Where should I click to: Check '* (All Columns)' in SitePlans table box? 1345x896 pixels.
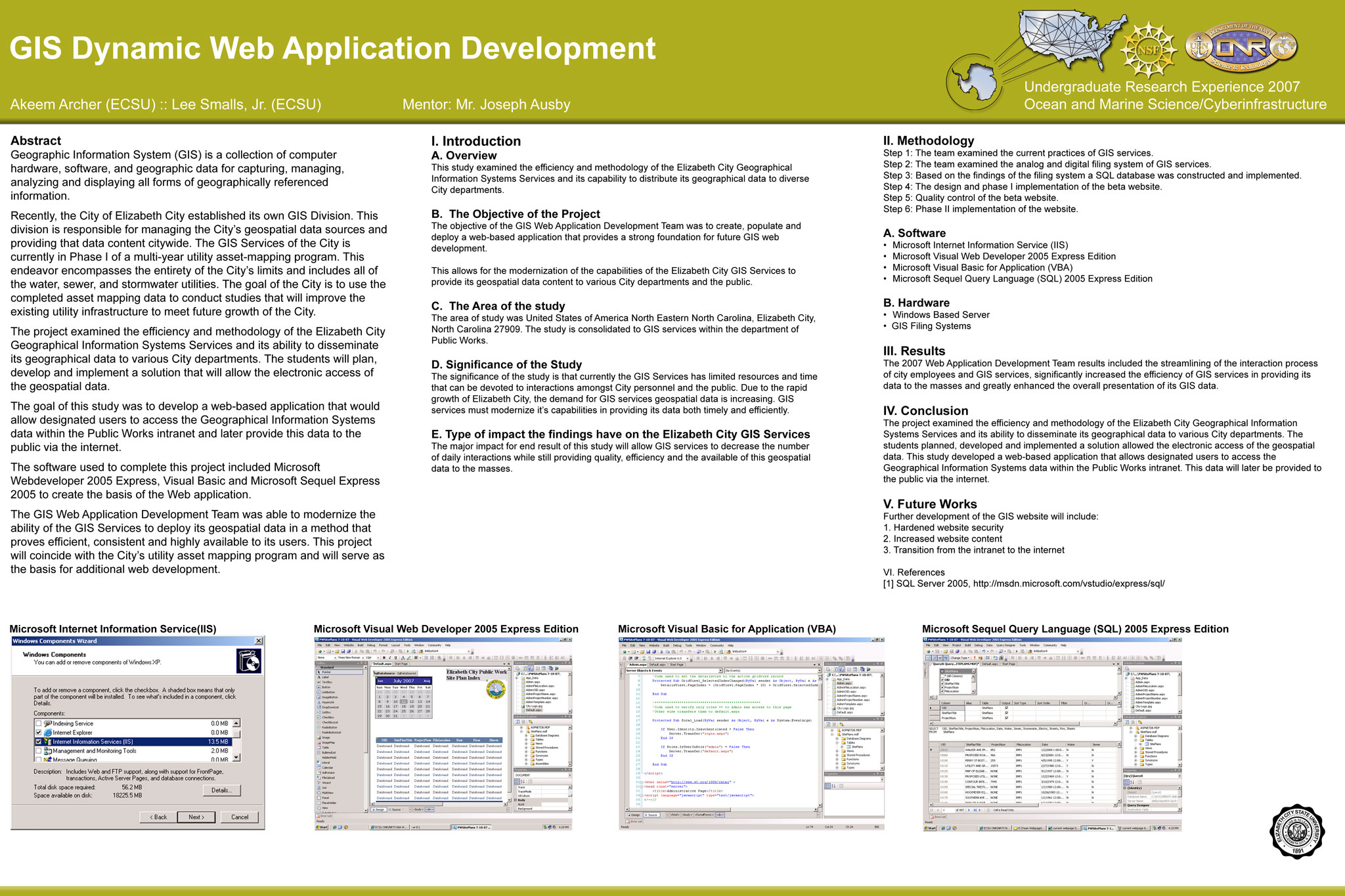[942, 676]
